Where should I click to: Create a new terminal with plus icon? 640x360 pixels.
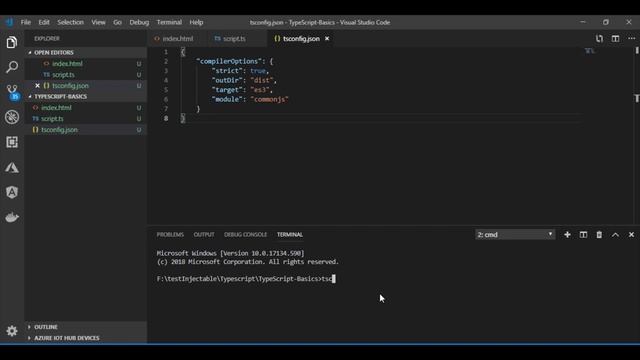567,235
